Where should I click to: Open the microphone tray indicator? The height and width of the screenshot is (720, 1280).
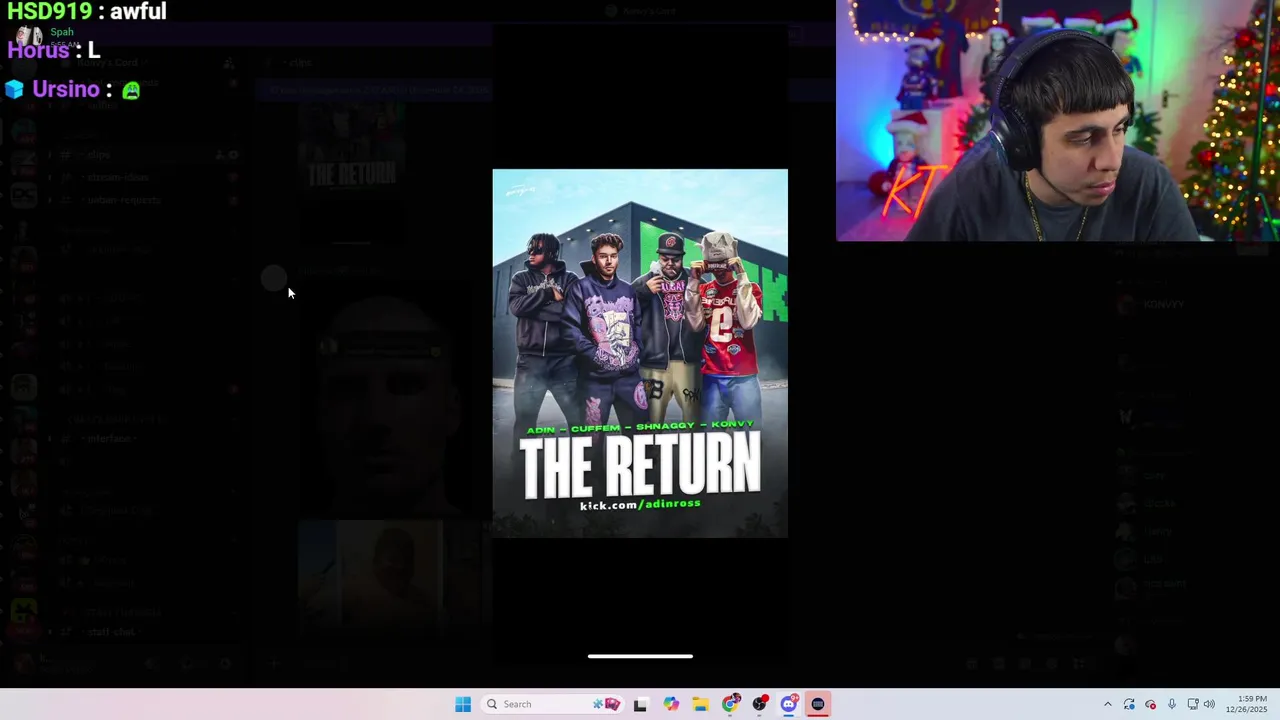1171,704
